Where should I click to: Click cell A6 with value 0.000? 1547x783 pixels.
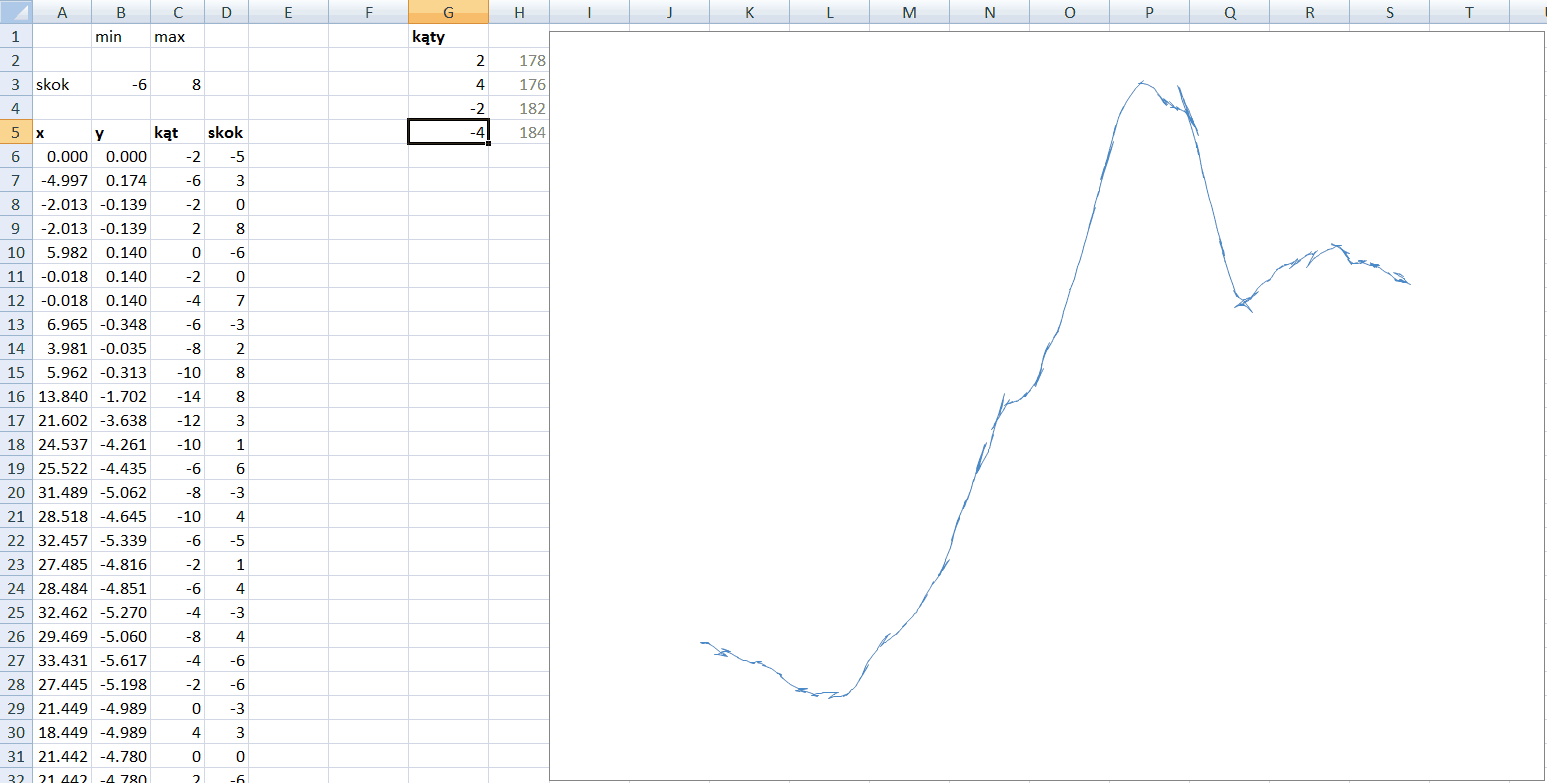click(x=62, y=157)
